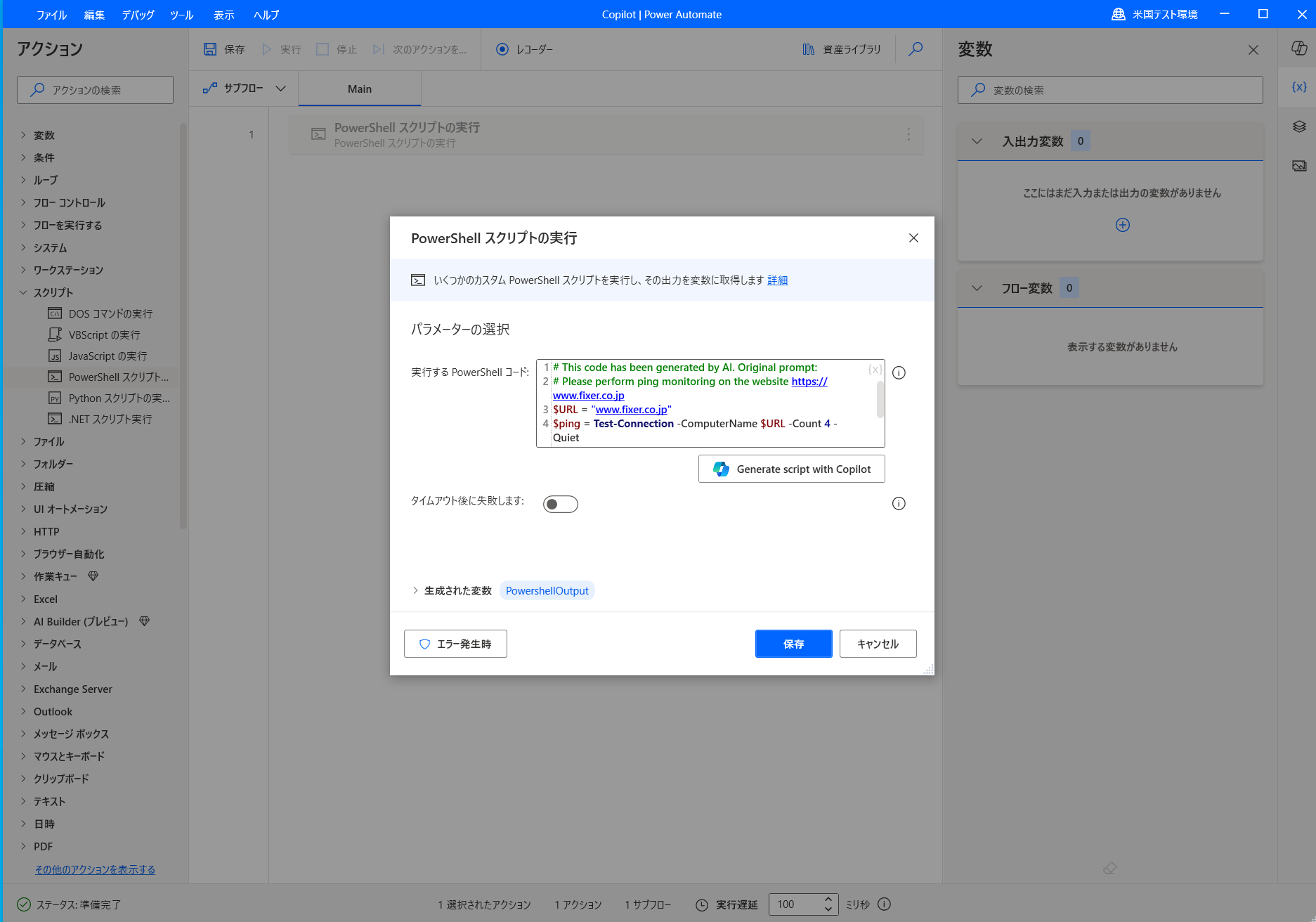Expand the Outlook action group
Screen dimensions: 1316x922
(23, 711)
